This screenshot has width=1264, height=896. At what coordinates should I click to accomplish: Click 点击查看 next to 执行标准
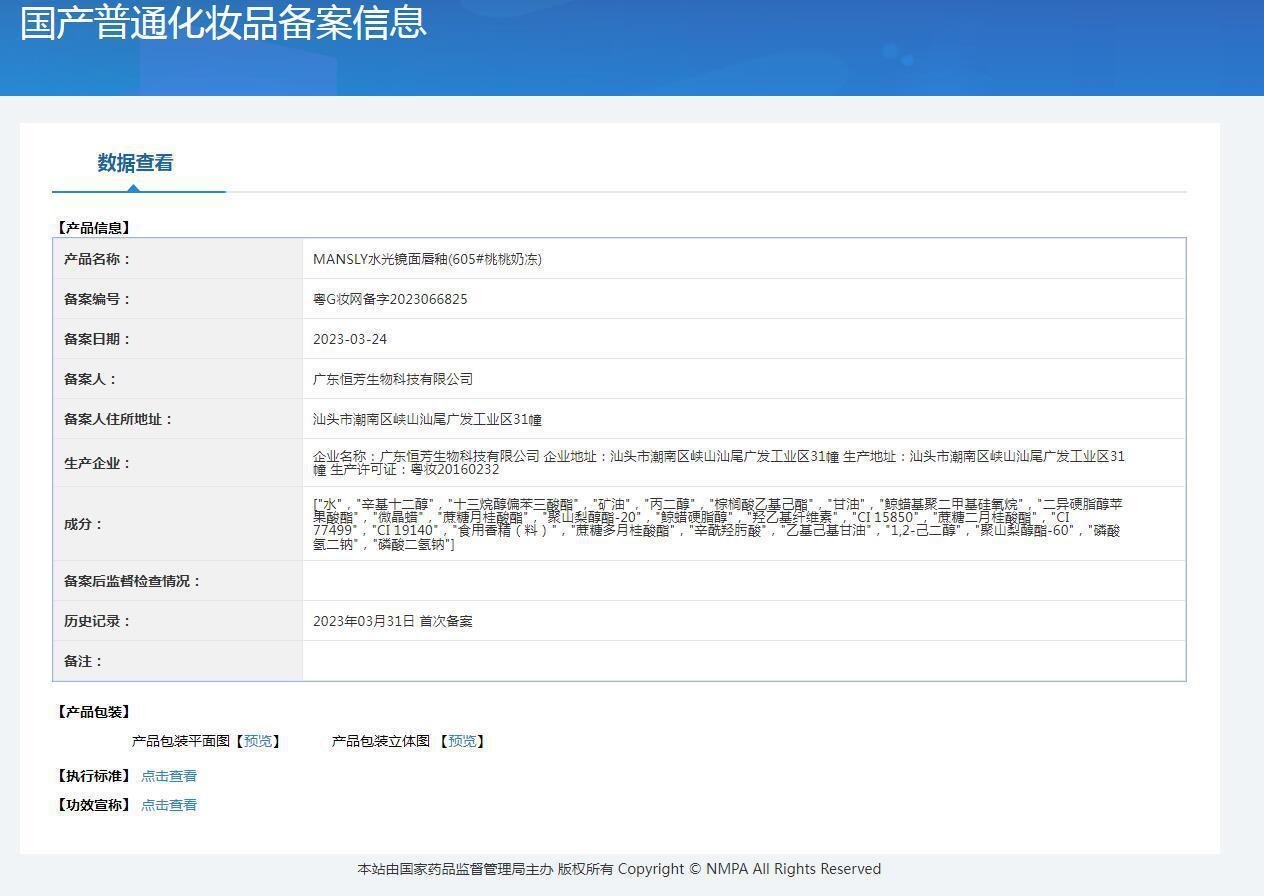(x=169, y=776)
